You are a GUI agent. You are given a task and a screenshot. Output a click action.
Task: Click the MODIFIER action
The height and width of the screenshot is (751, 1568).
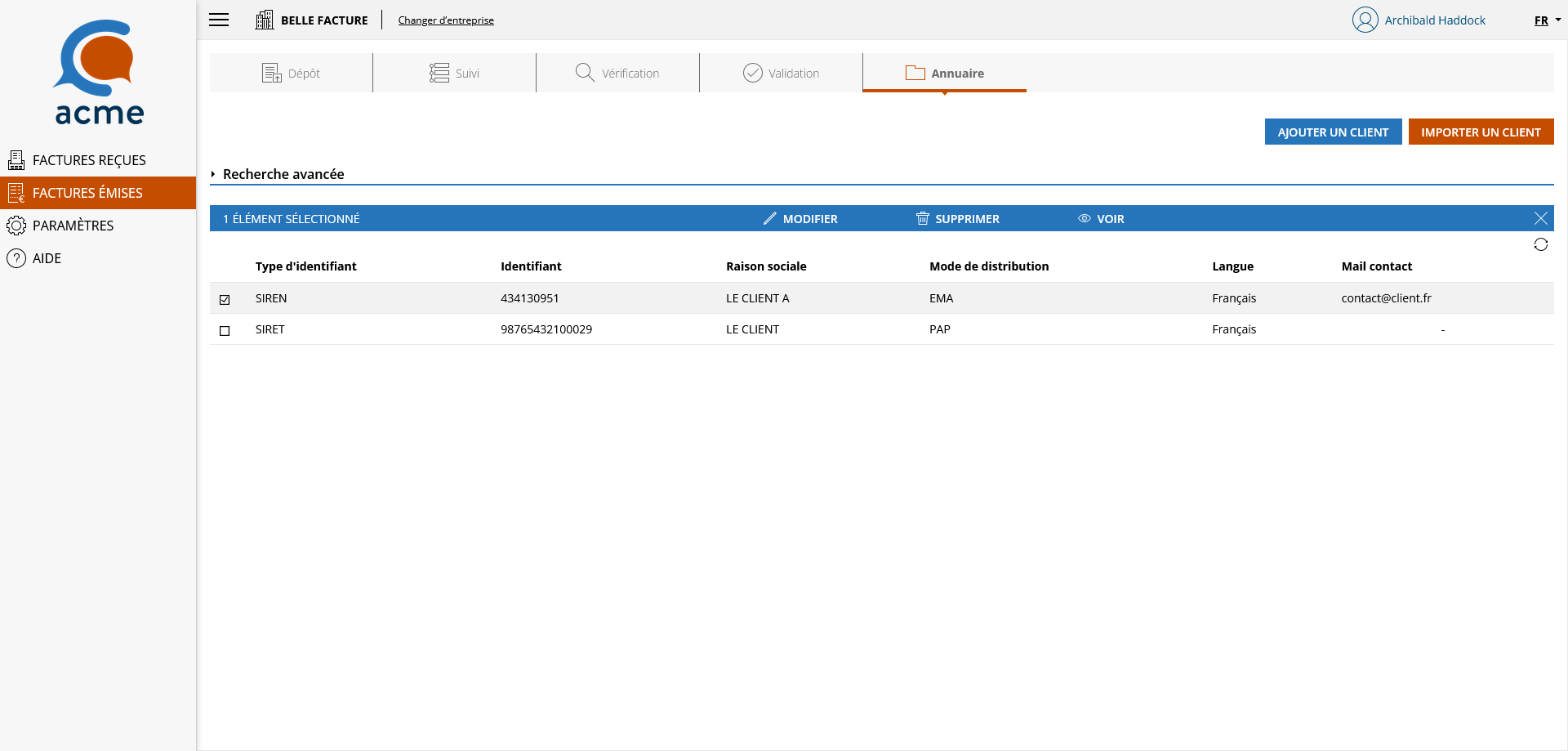point(800,218)
